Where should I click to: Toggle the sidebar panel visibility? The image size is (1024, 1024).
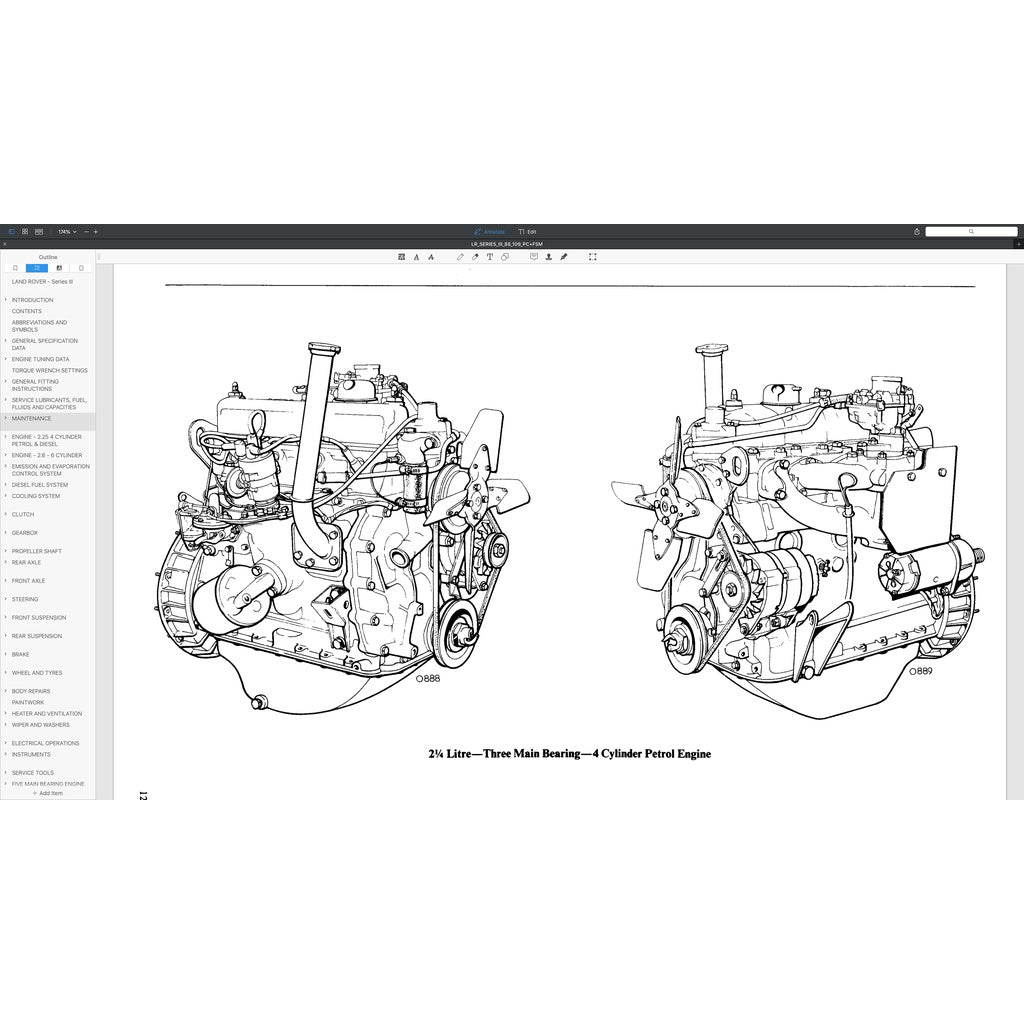(x=11, y=231)
